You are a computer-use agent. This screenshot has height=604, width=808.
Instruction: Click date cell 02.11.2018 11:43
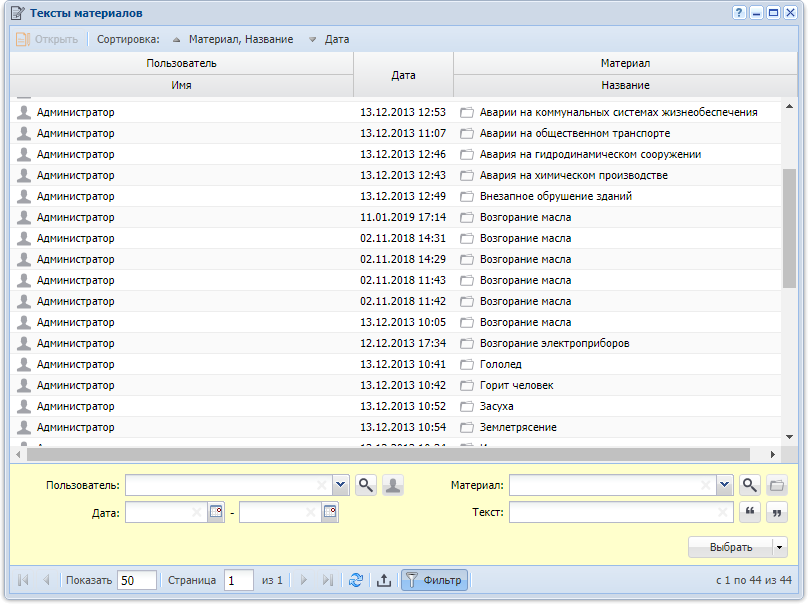[x=403, y=280]
